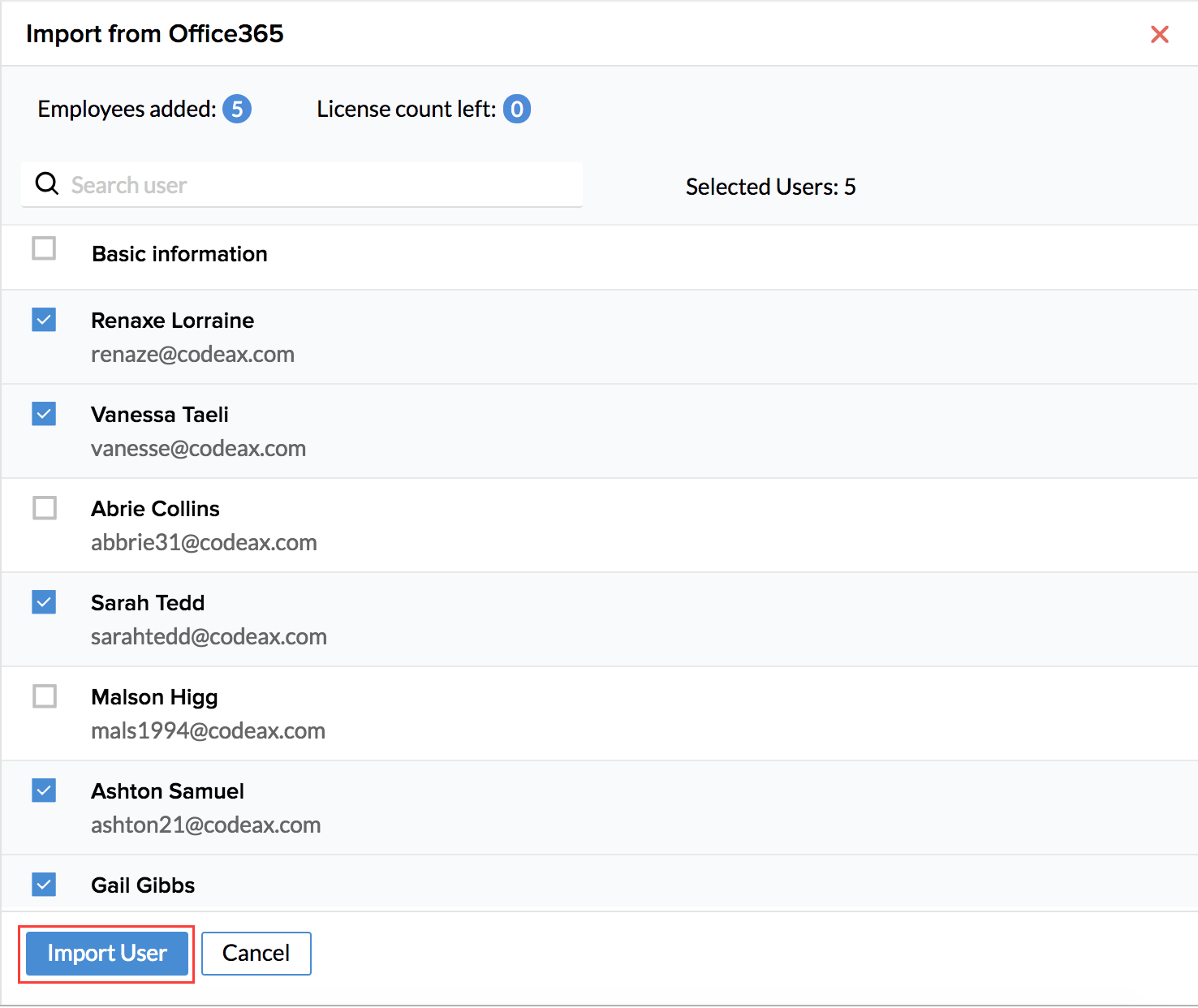Click the Selected Users: 5 label
The width and height of the screenshot is (1198, 1008).
(x=770, y=187)
